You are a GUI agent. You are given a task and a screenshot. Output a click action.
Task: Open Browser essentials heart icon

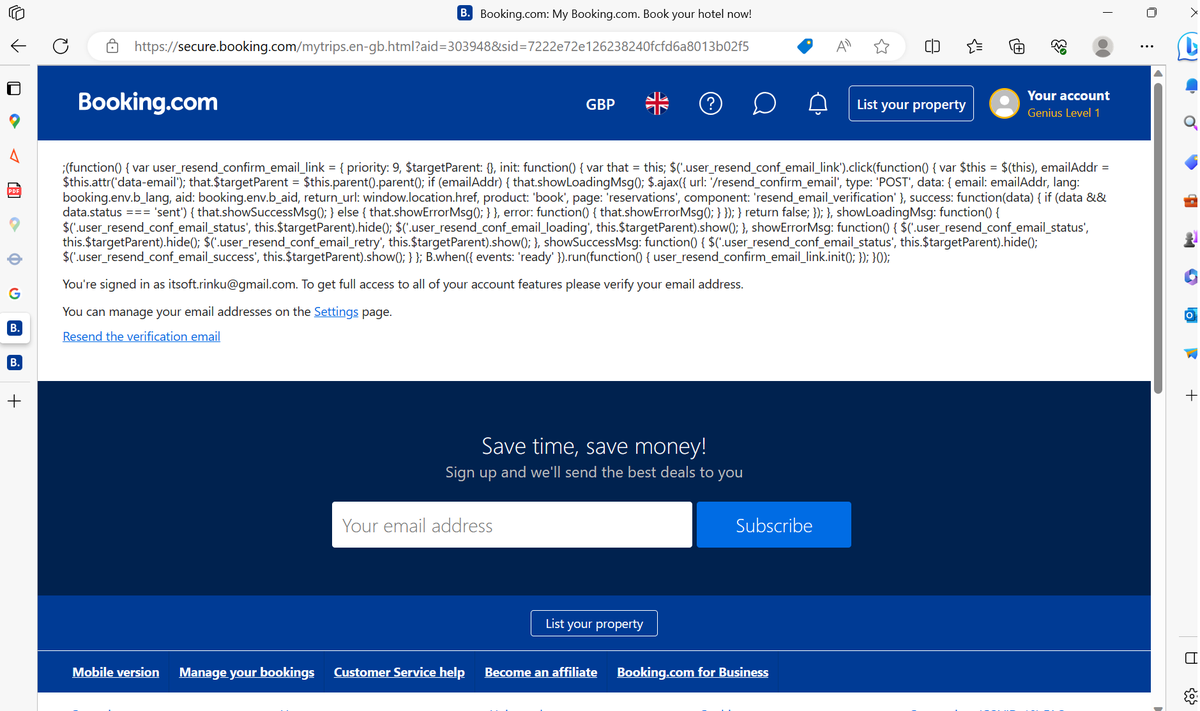(x=1059, y=46)
